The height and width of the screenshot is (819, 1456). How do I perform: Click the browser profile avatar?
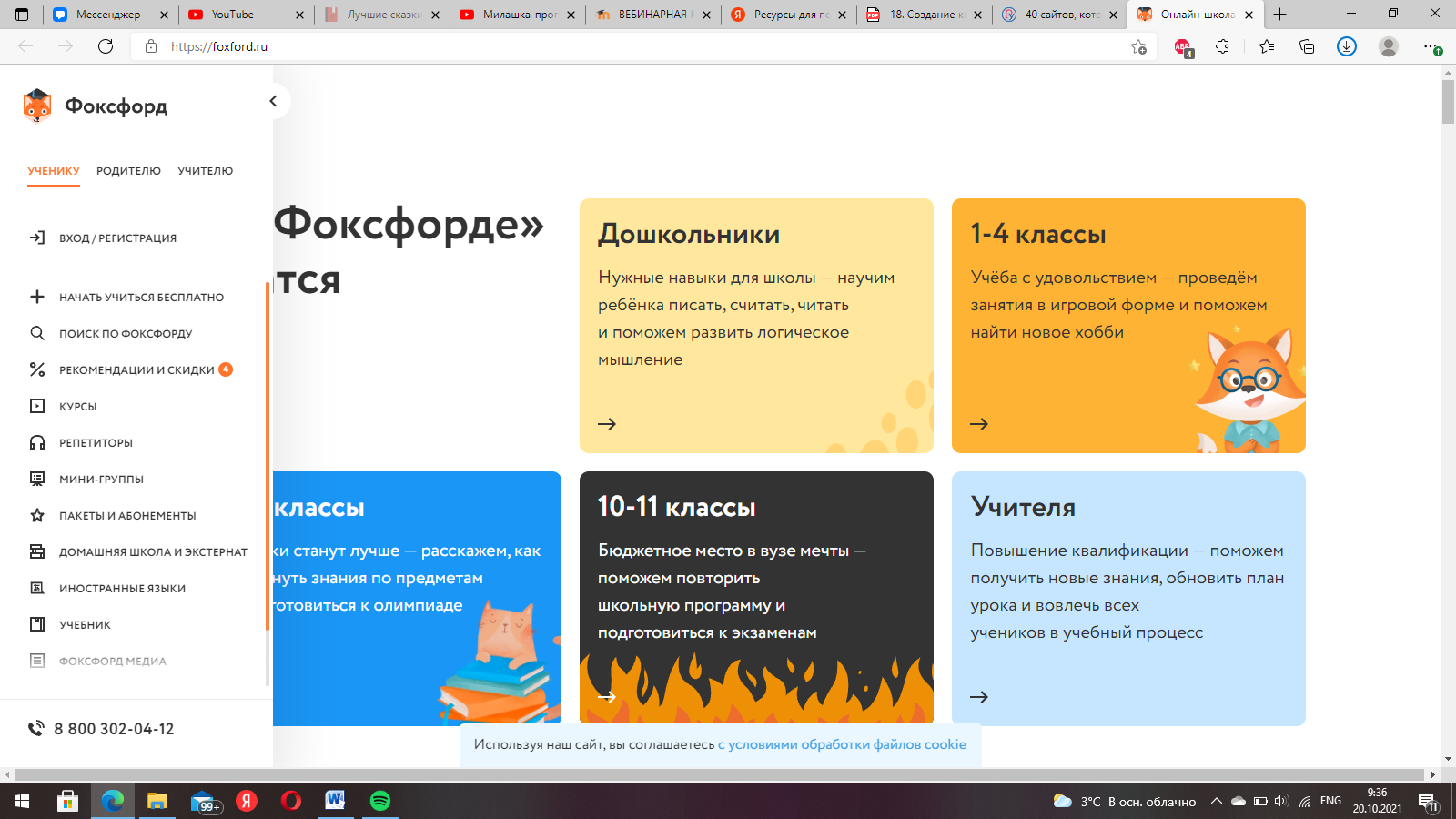(x=1388, y=46)
